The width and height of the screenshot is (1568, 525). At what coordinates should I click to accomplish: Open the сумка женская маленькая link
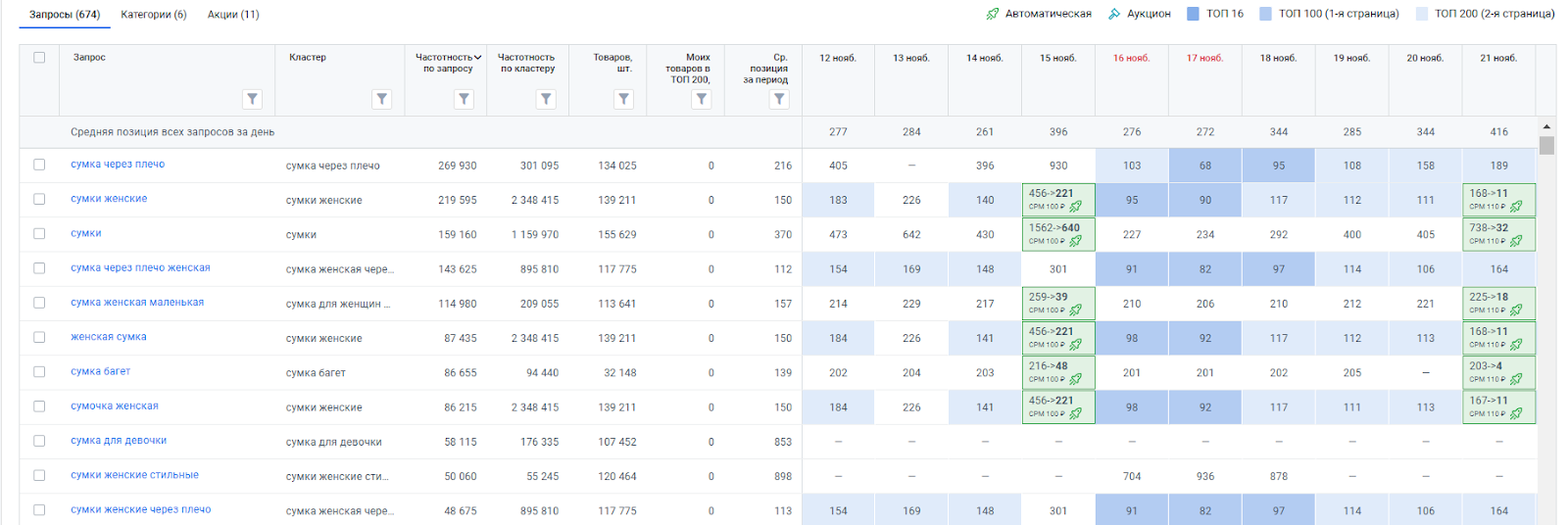coord(137,303)
